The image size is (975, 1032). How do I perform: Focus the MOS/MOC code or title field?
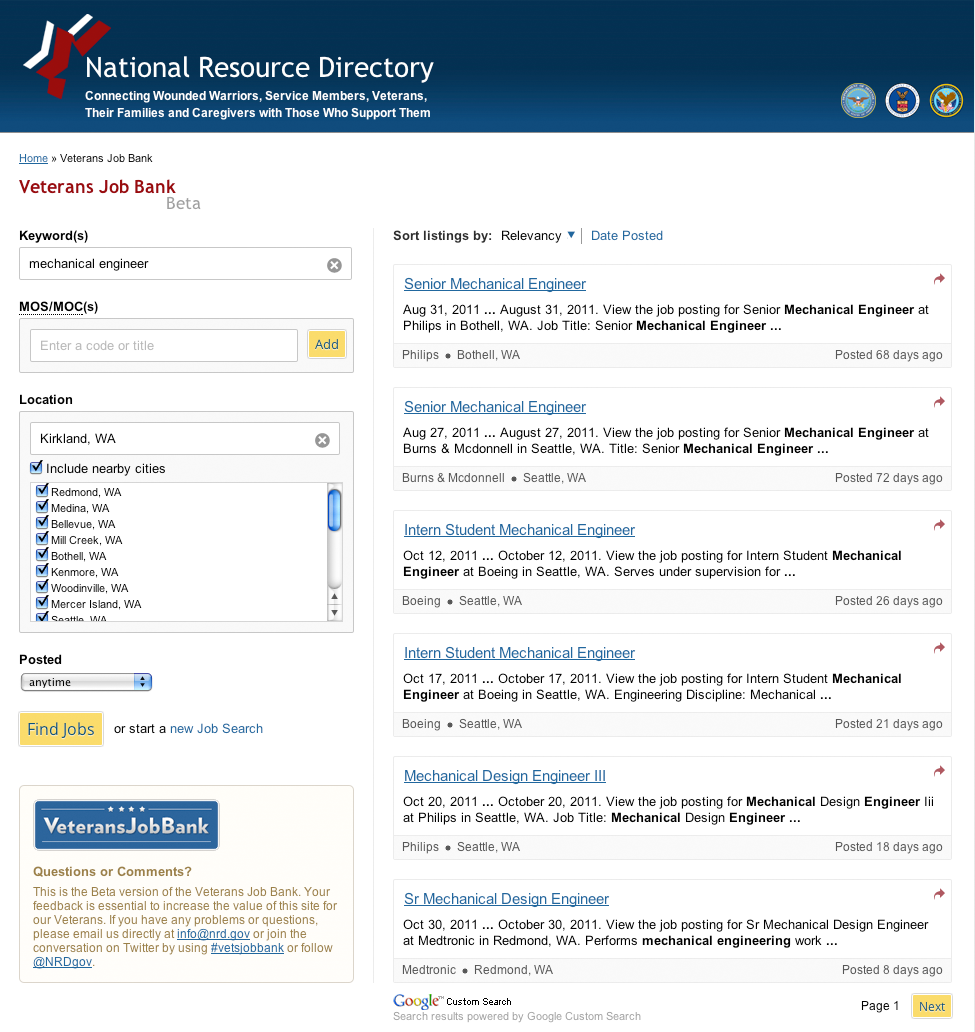tap(164, 346)
